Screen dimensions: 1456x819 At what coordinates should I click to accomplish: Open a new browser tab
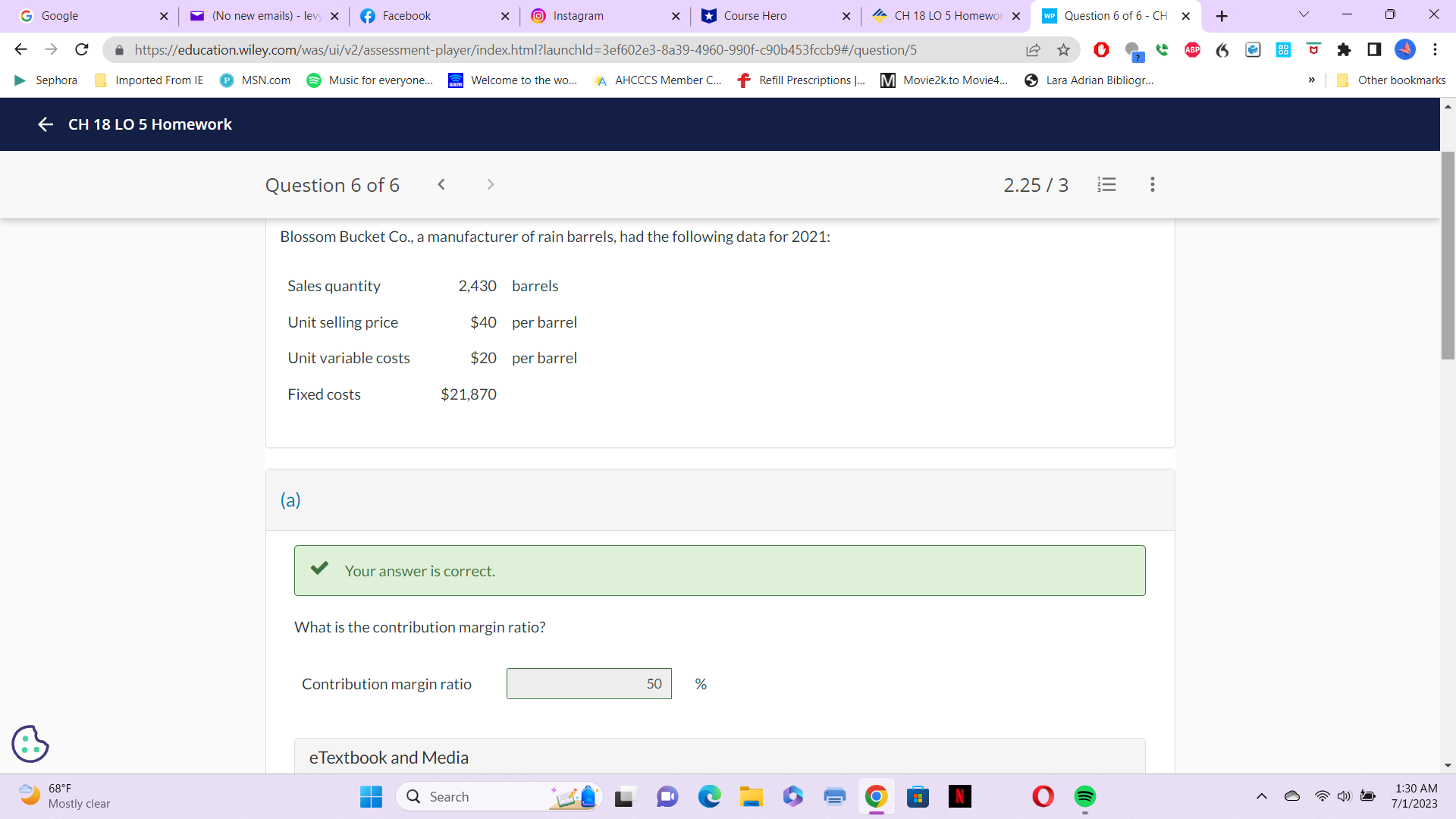click(x=1222, y=16)
